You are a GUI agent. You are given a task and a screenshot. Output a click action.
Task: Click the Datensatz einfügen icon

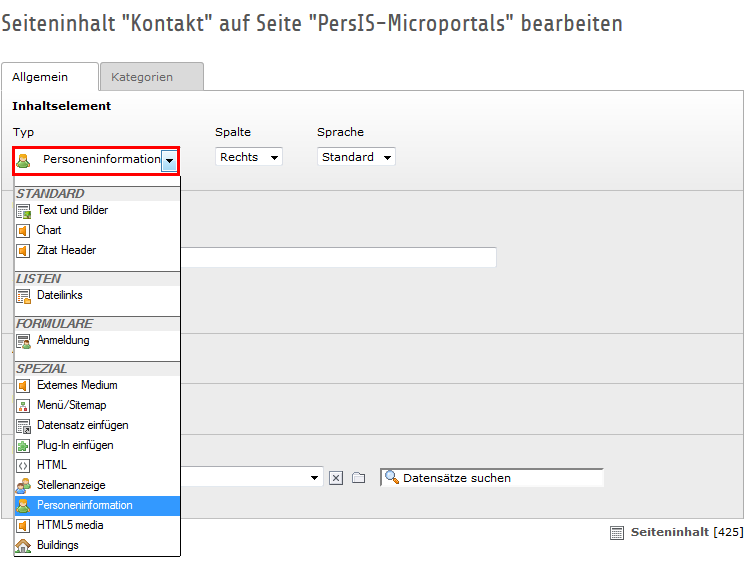pos(23,426)
